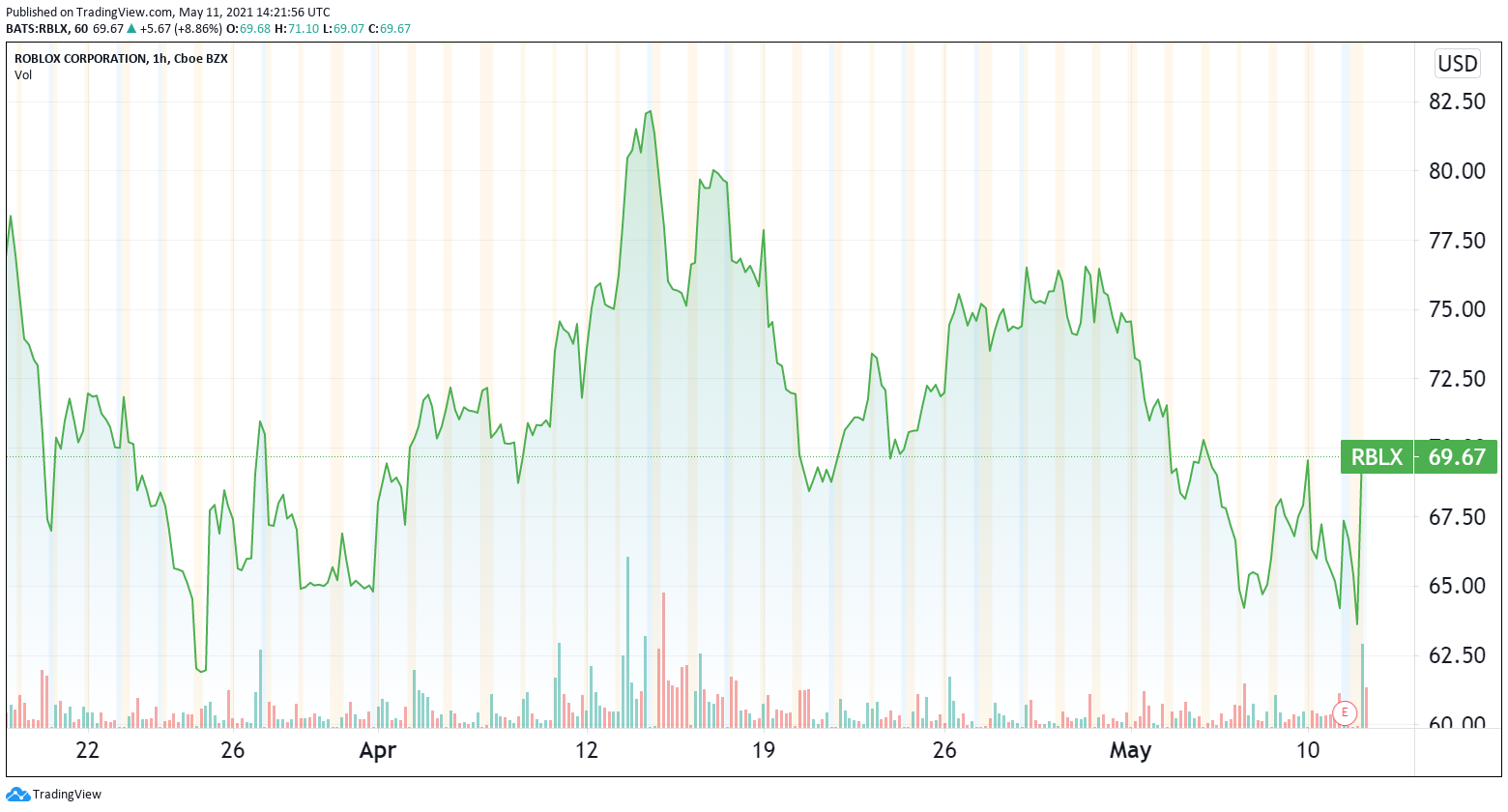Click the 82.50 price axis label
1508x812 pixels.
coord(1457,101)
